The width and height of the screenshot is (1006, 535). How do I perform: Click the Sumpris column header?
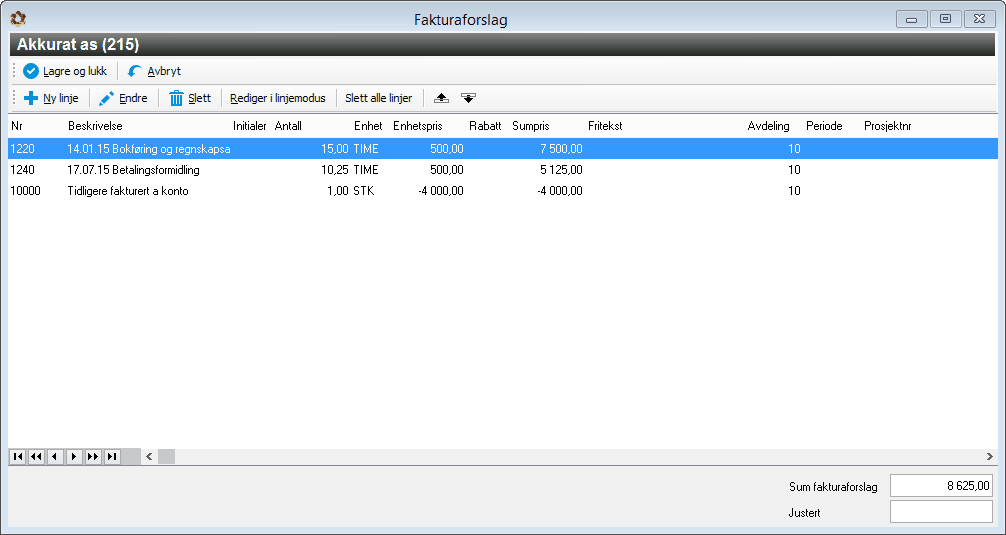point(531,126)
